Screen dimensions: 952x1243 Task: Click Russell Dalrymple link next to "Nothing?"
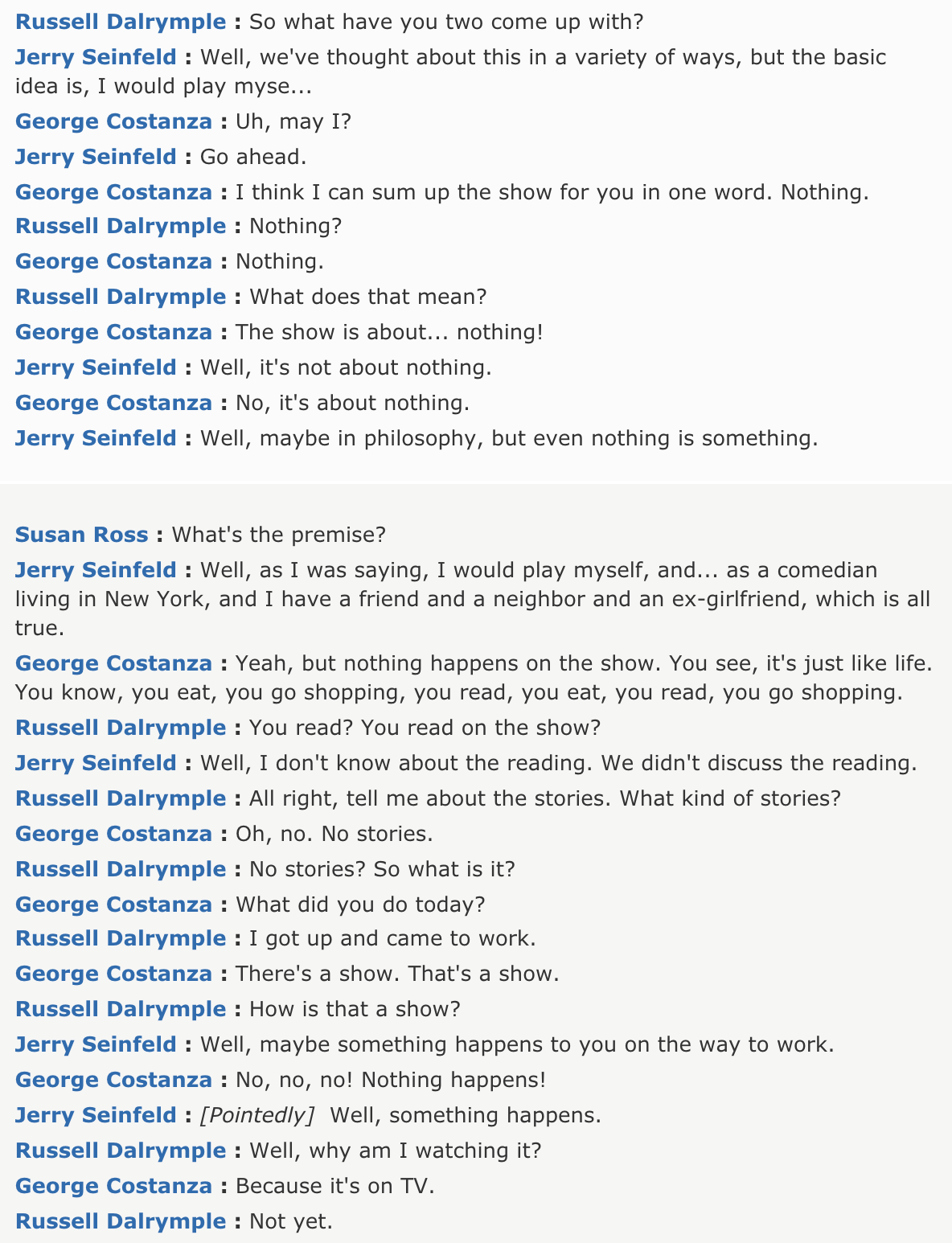point(121,226)
